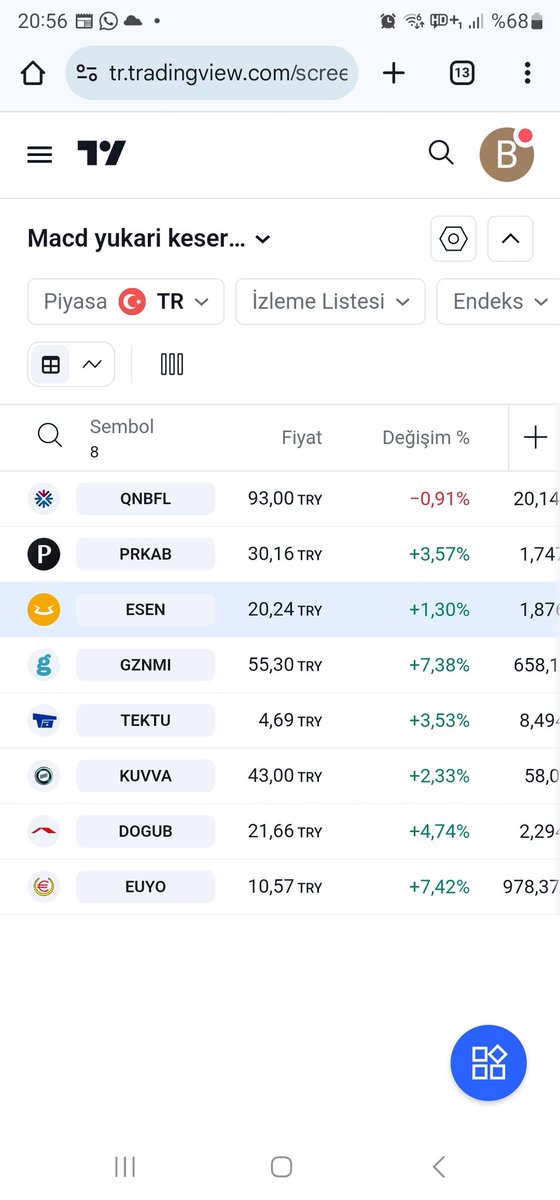The width and height of the screenshot is (560, 1200).
Task: Tap the Android back button
Action: 438,1166
